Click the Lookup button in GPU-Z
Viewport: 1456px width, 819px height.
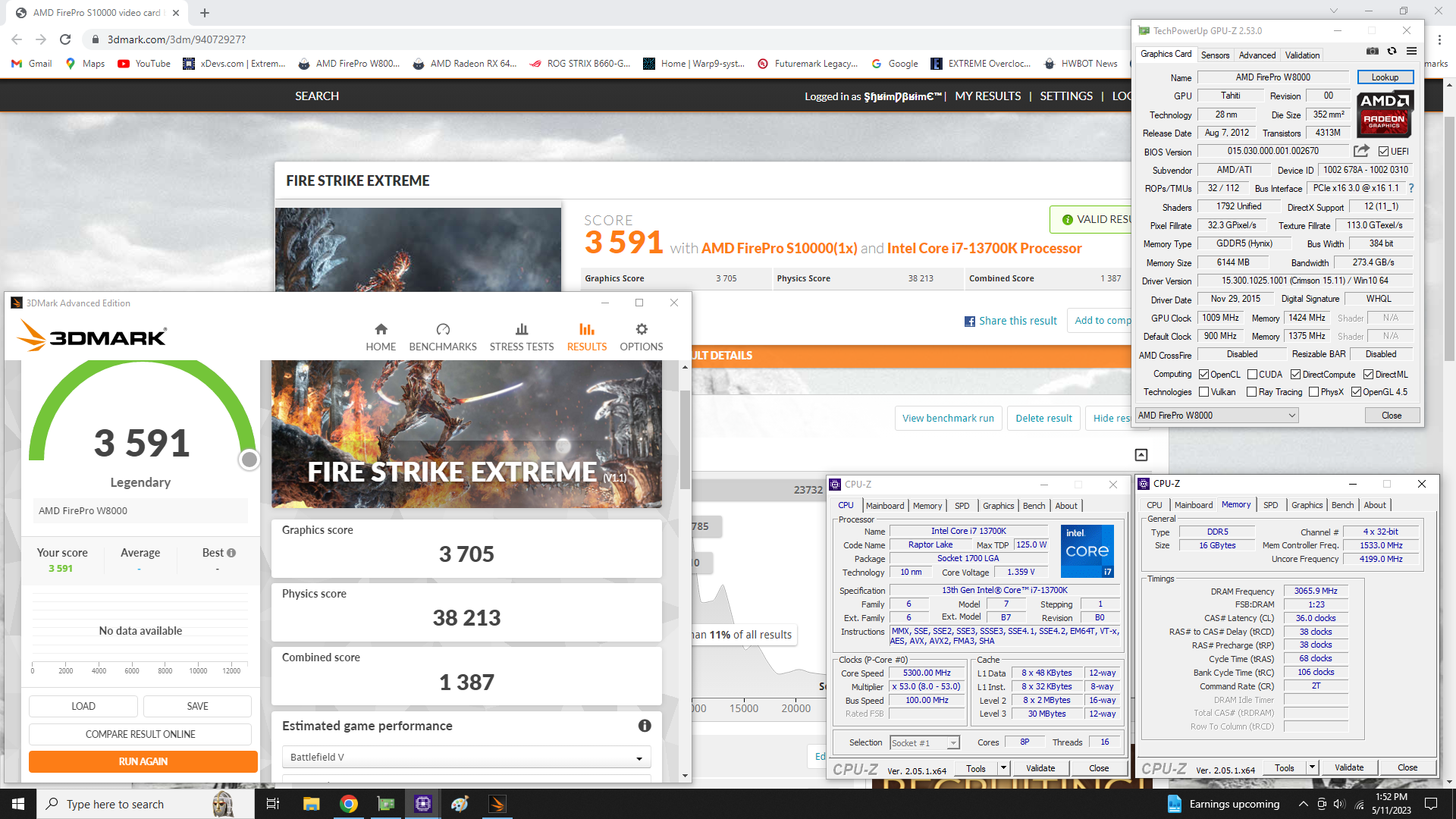tap(1385, 77)
